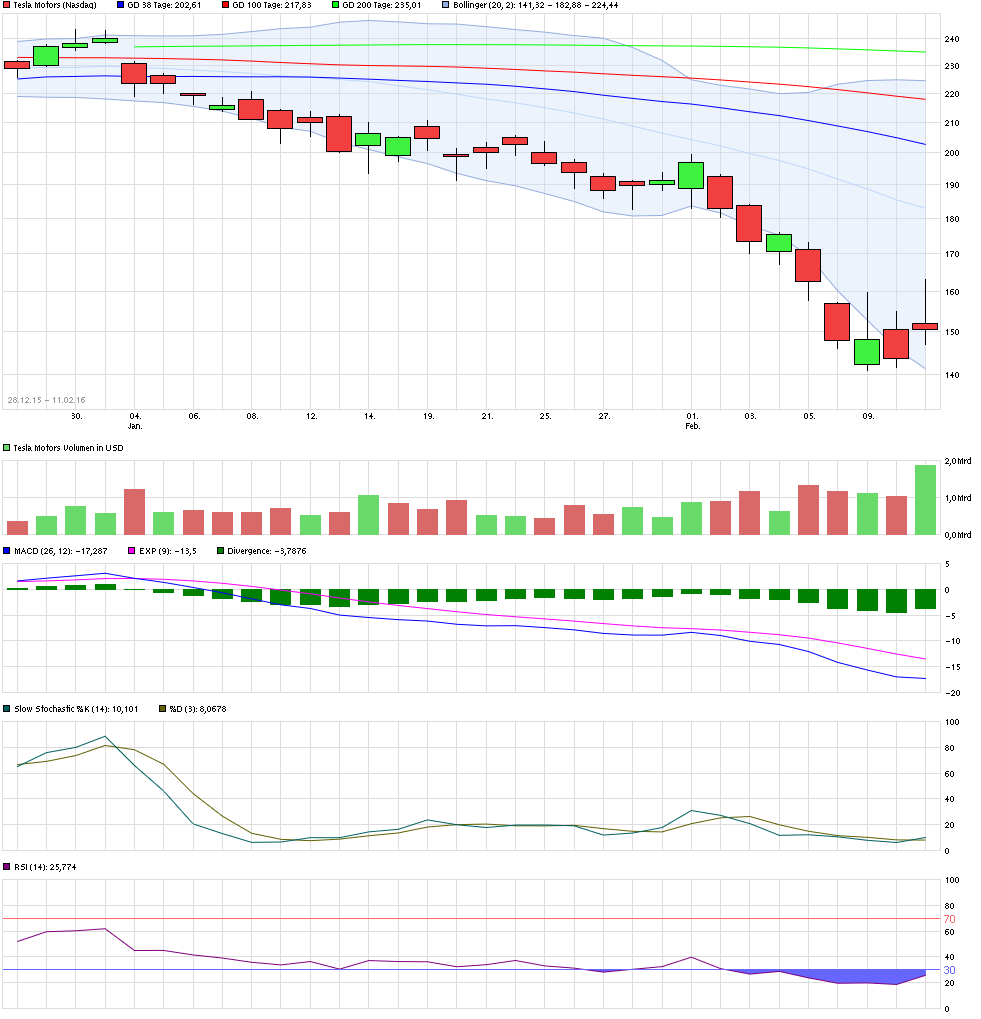981x1019 pixels.
Task: Toggle the Tesla Motors candlestick series marker
Action: 8,6
